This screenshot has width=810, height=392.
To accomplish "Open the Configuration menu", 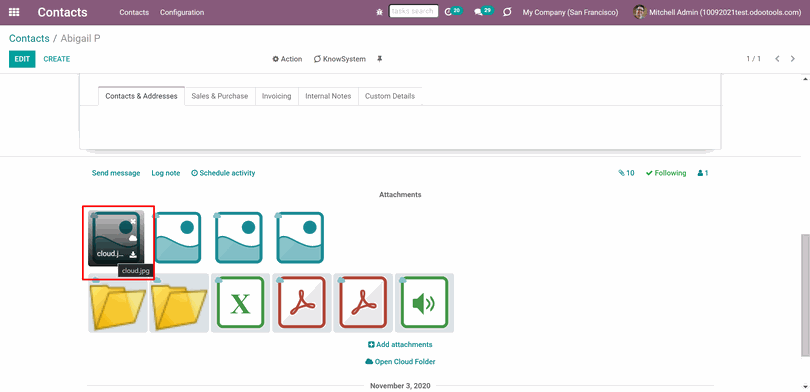I will pos(182,12).
